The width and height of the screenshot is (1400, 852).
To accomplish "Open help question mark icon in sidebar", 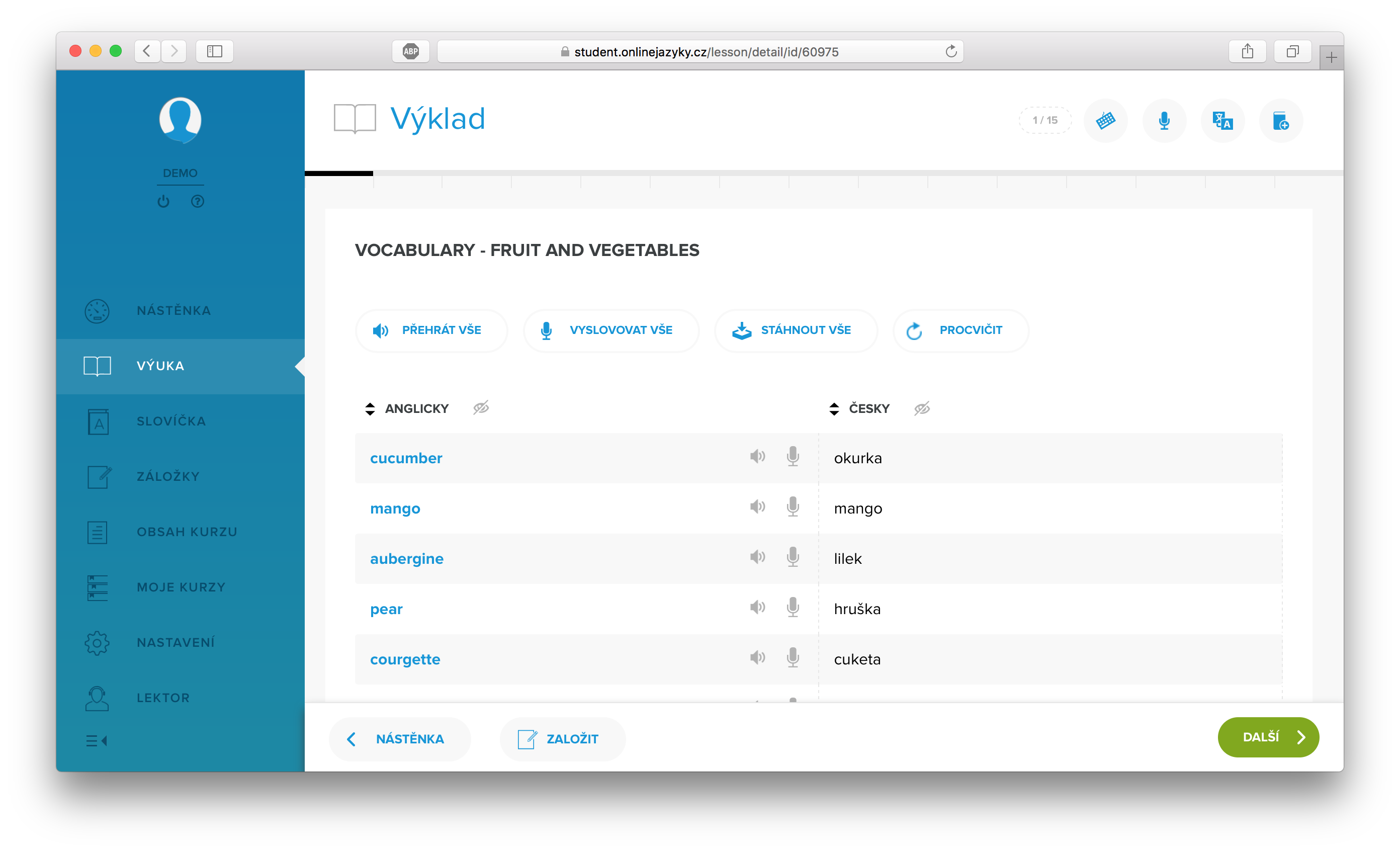I will pyautogui.click(x=197, y=201).
